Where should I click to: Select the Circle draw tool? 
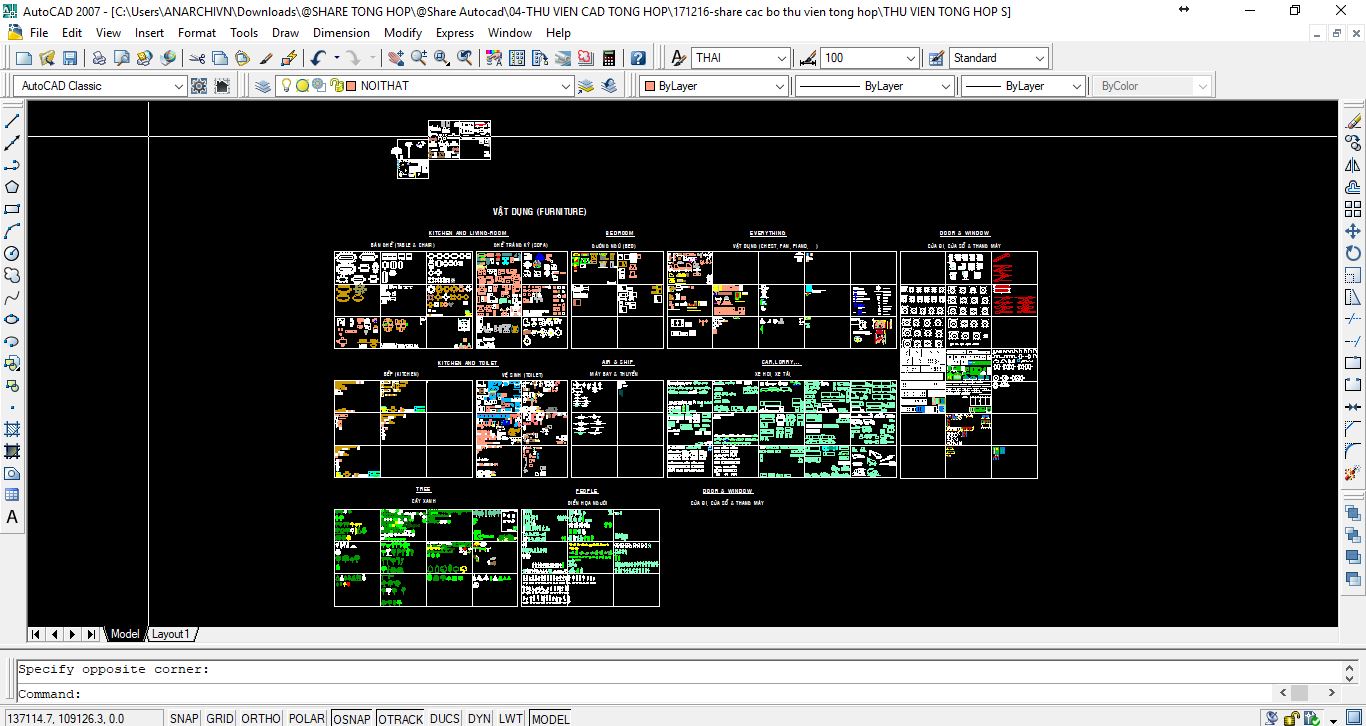[x=13, y=253]
